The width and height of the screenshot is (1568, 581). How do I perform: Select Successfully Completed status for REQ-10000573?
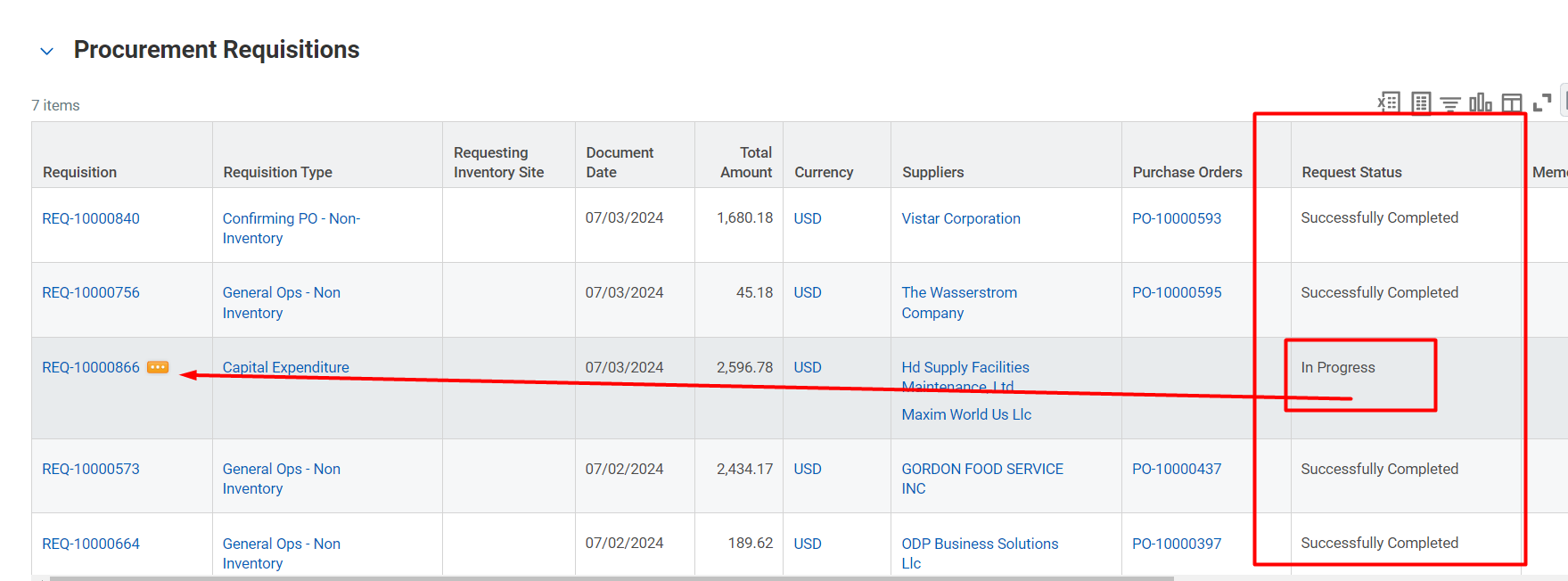tap(1380, 469)
